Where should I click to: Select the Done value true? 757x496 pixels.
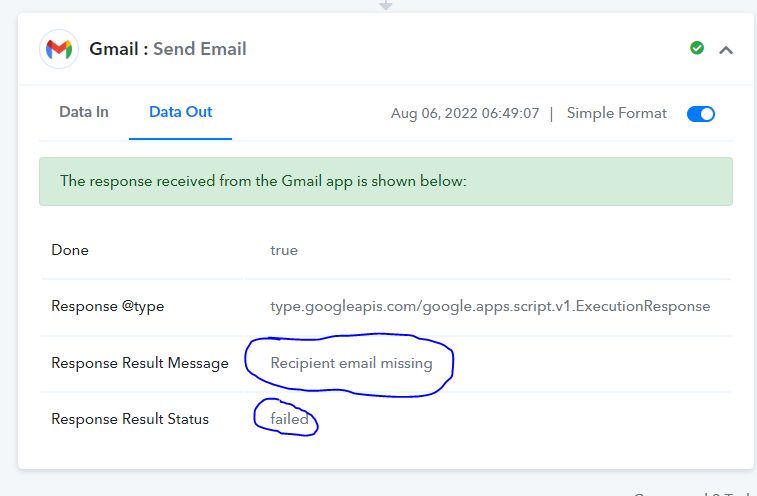[284, 250]
